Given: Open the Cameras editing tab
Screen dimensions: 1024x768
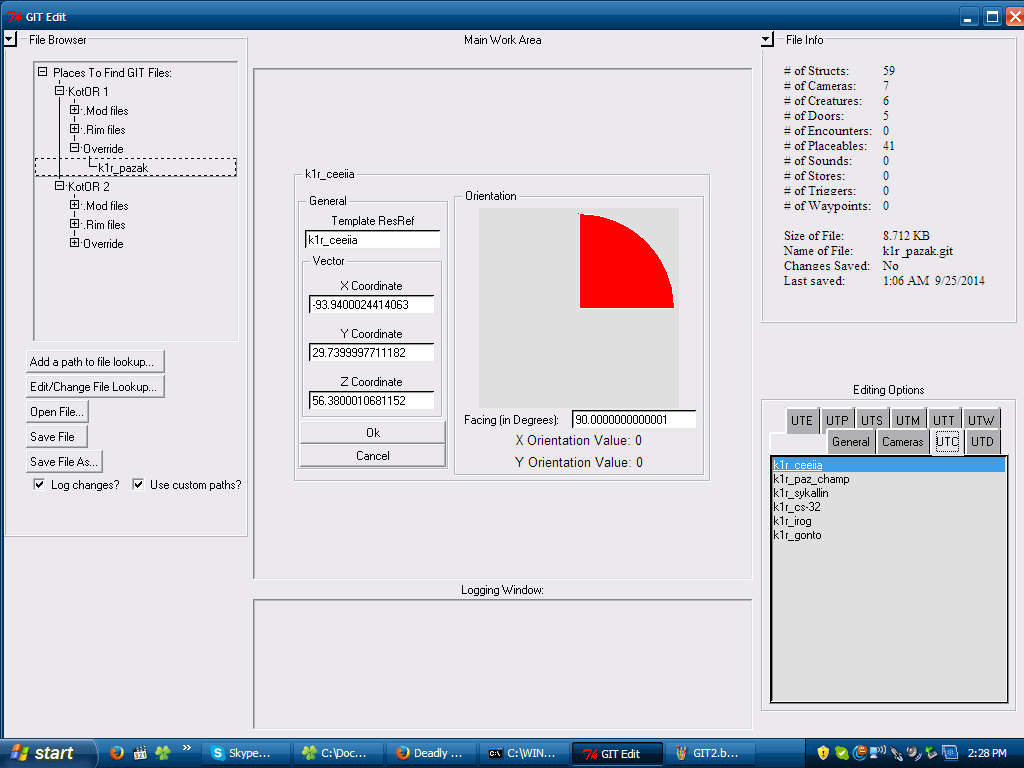Looking at the screenshot, I should point(903,442).
